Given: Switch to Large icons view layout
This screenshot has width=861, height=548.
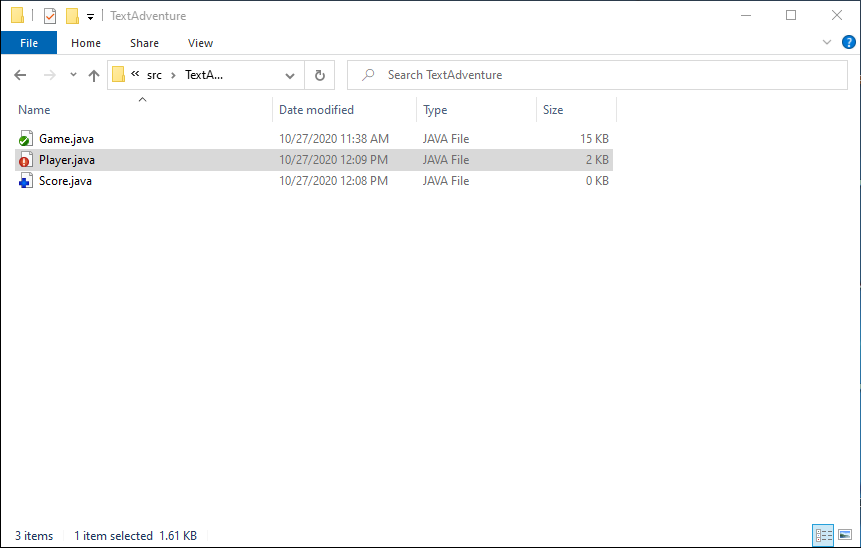Looking at the screenshot, I should coord(843,536).
